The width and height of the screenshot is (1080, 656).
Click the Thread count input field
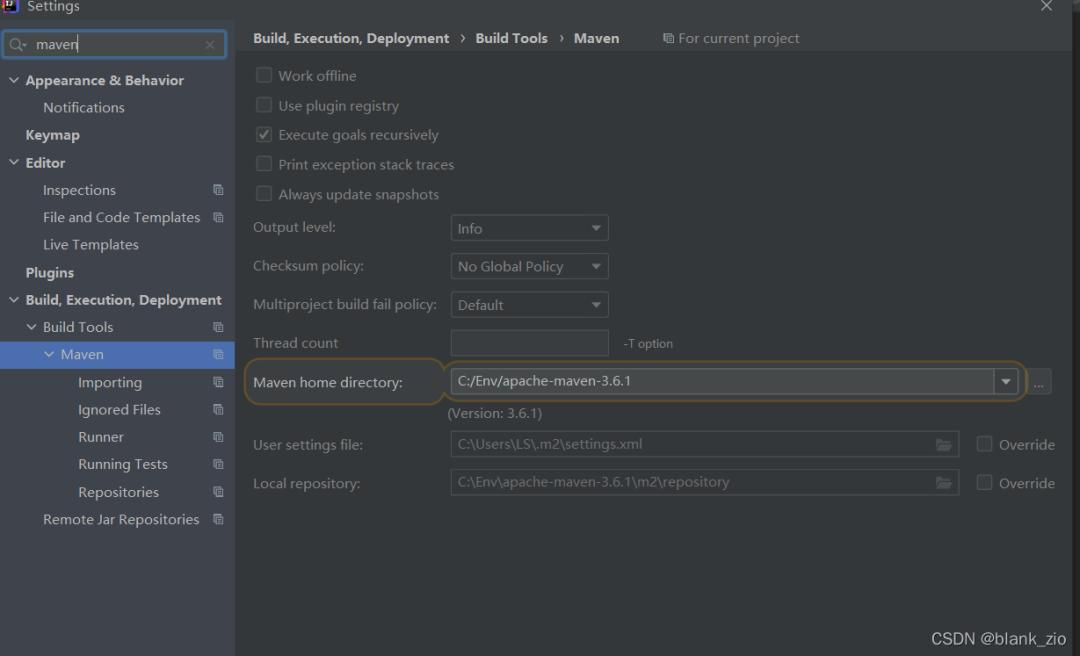coord(529,343)
